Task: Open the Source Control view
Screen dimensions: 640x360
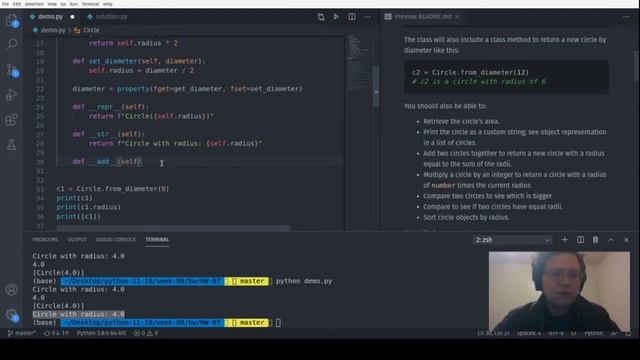Action: 11,70
